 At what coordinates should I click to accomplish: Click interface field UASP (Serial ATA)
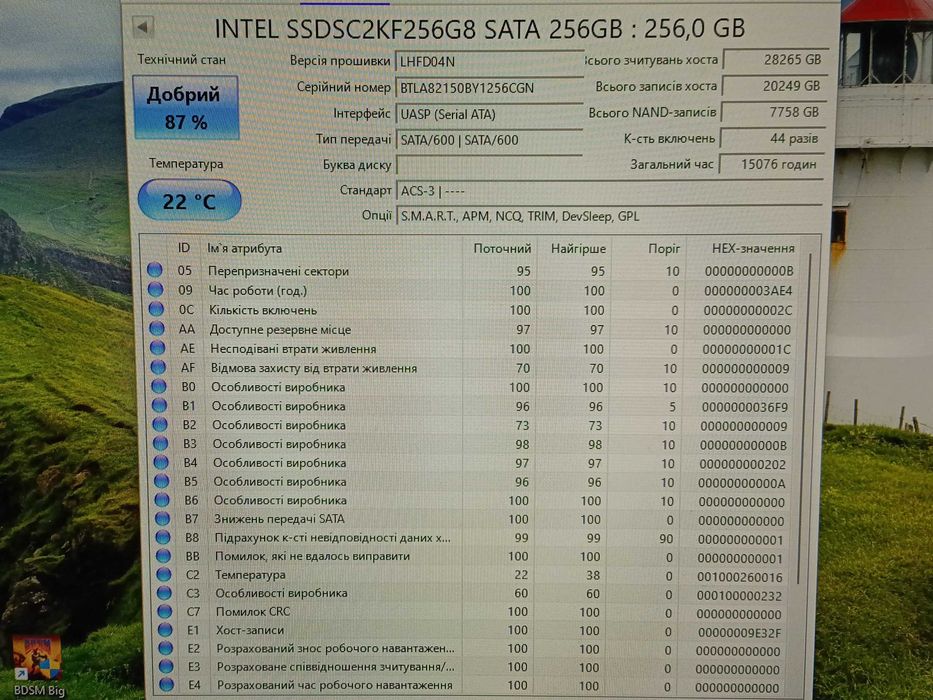(489, 114)
